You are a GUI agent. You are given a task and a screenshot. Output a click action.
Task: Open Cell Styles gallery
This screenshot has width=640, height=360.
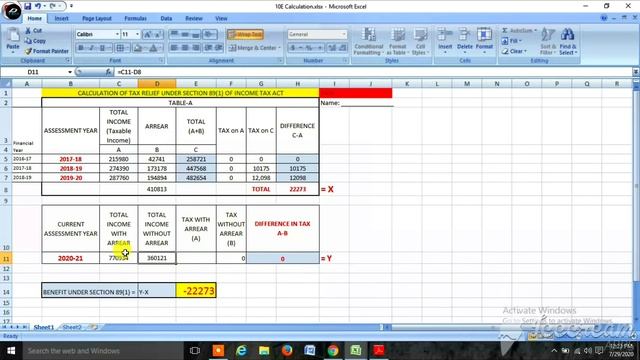tap(419, 41)
